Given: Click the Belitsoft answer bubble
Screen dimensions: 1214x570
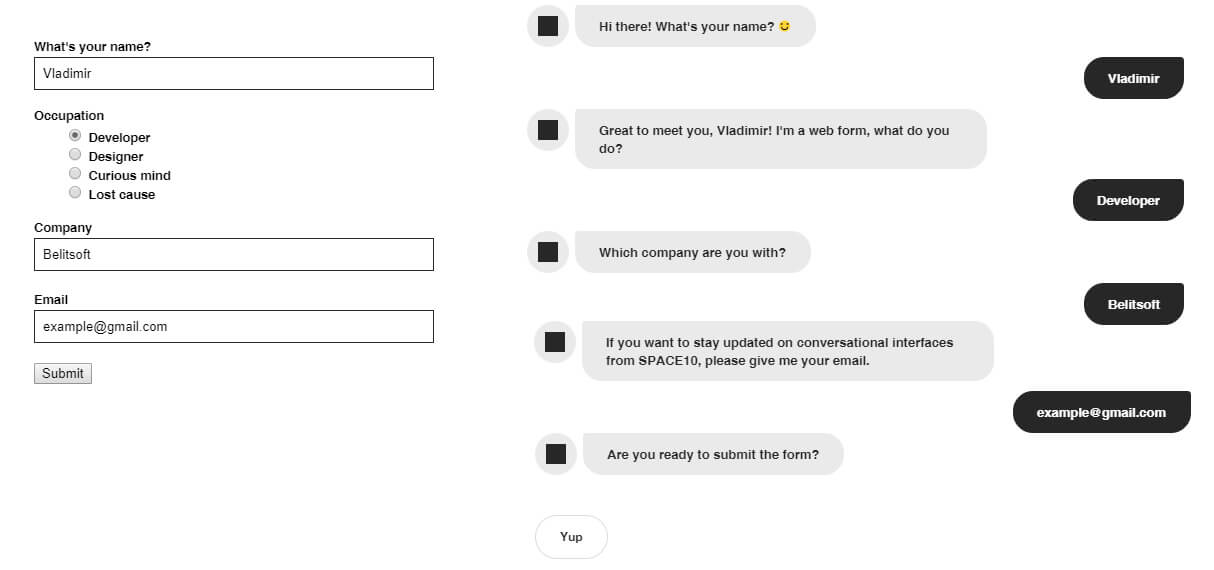Looking at the screenshot, I should [1134, 304].
